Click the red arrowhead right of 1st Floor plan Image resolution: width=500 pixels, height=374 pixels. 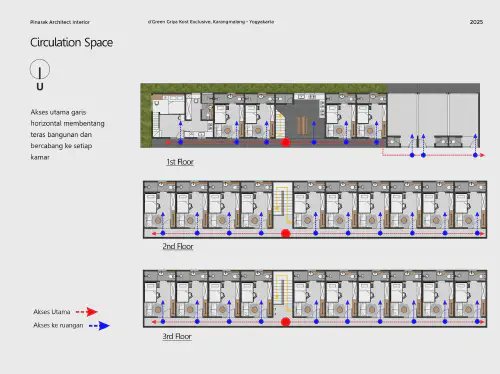pos(482,155)
